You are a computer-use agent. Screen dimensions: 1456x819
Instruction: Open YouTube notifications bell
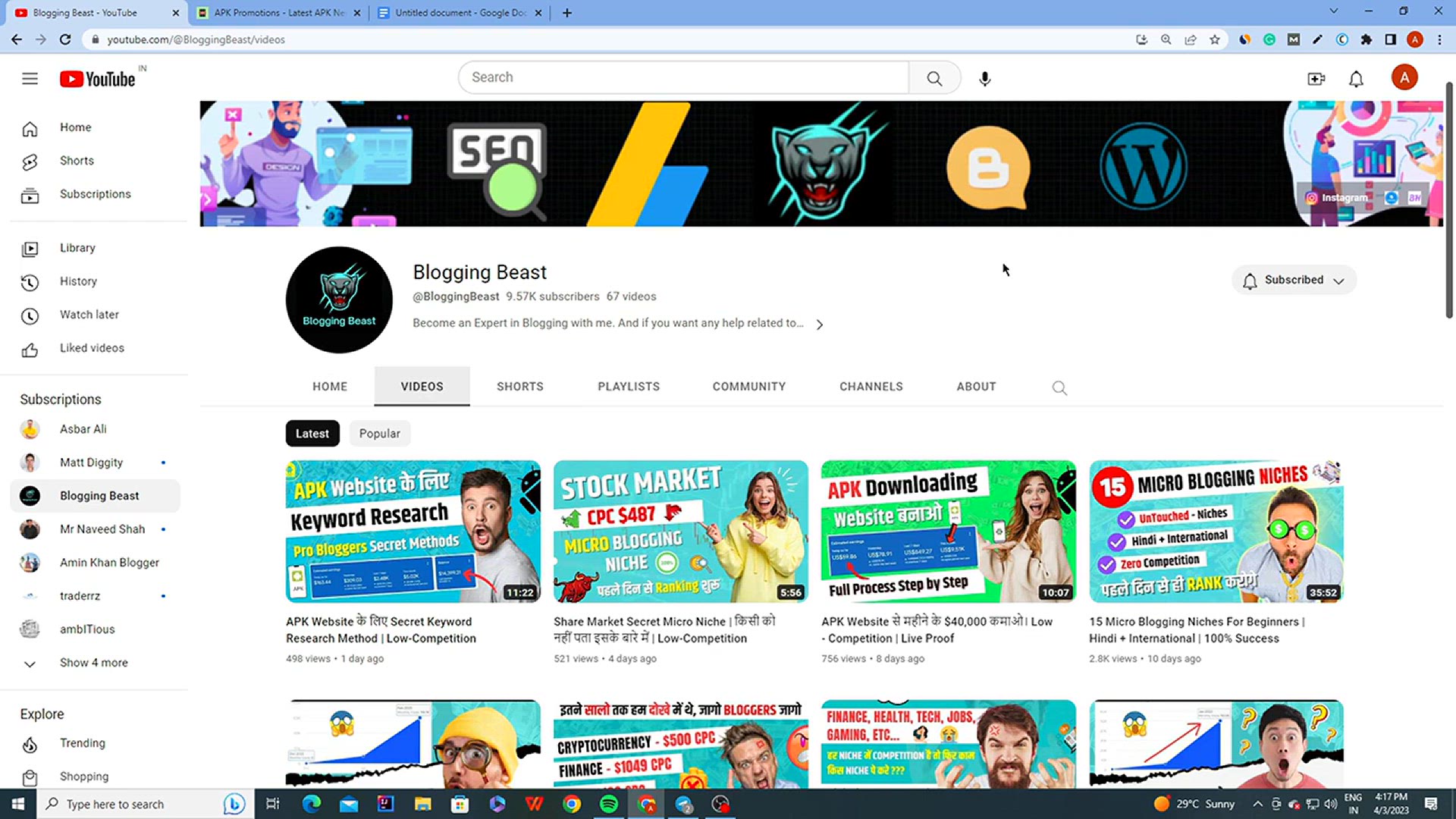(x=1356, y=79)
